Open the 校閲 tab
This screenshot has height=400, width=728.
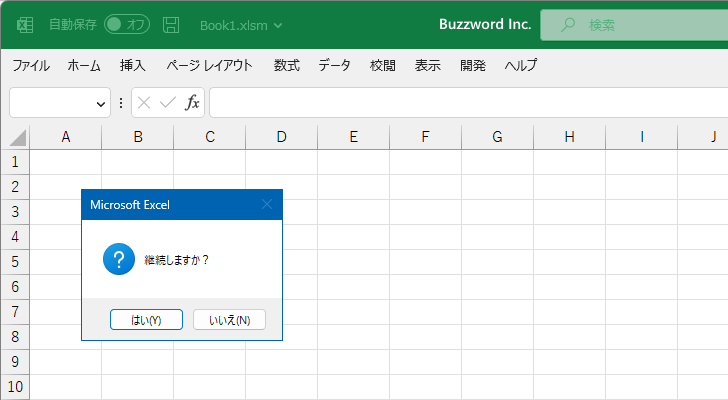pos(383,65)
